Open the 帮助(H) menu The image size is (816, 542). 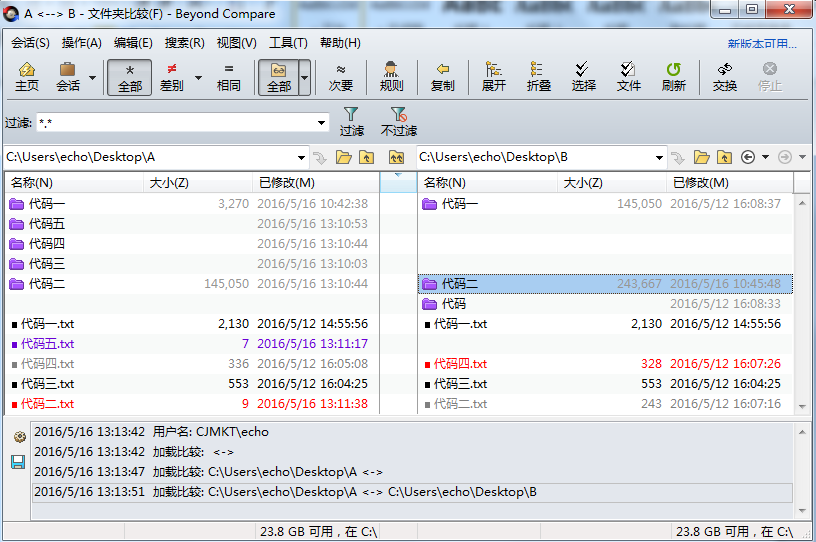point(340,43)
